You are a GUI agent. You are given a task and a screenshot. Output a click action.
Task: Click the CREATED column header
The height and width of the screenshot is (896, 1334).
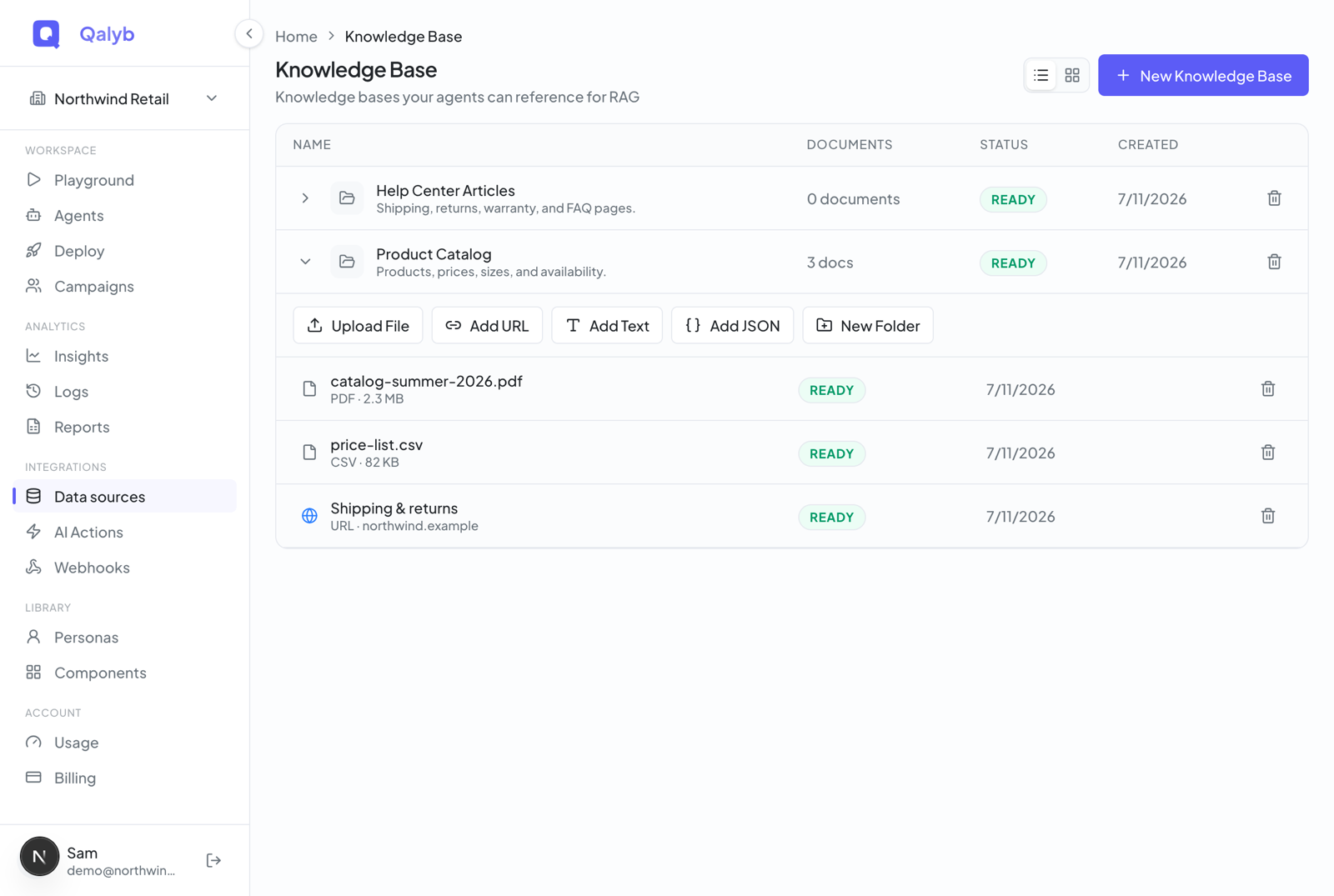(x=1148, y=145)
